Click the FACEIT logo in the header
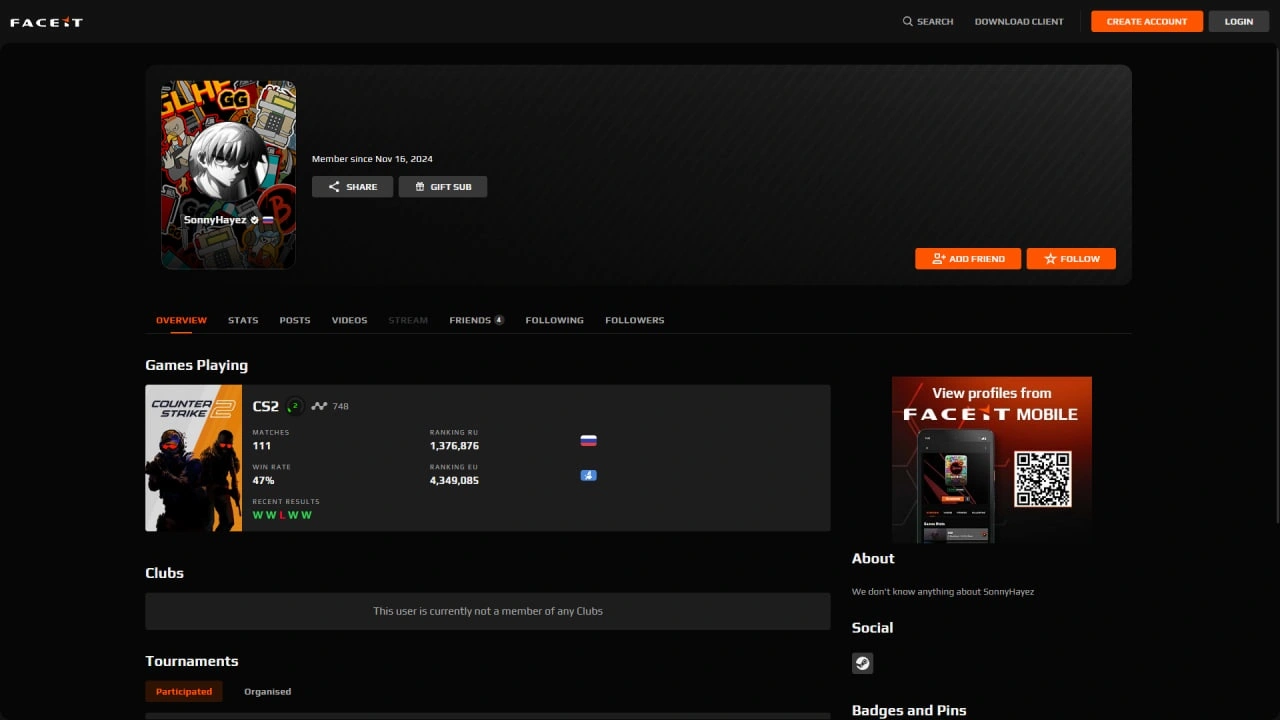Viewport: 1280px width, 720px height. click(x=46, y=22)
